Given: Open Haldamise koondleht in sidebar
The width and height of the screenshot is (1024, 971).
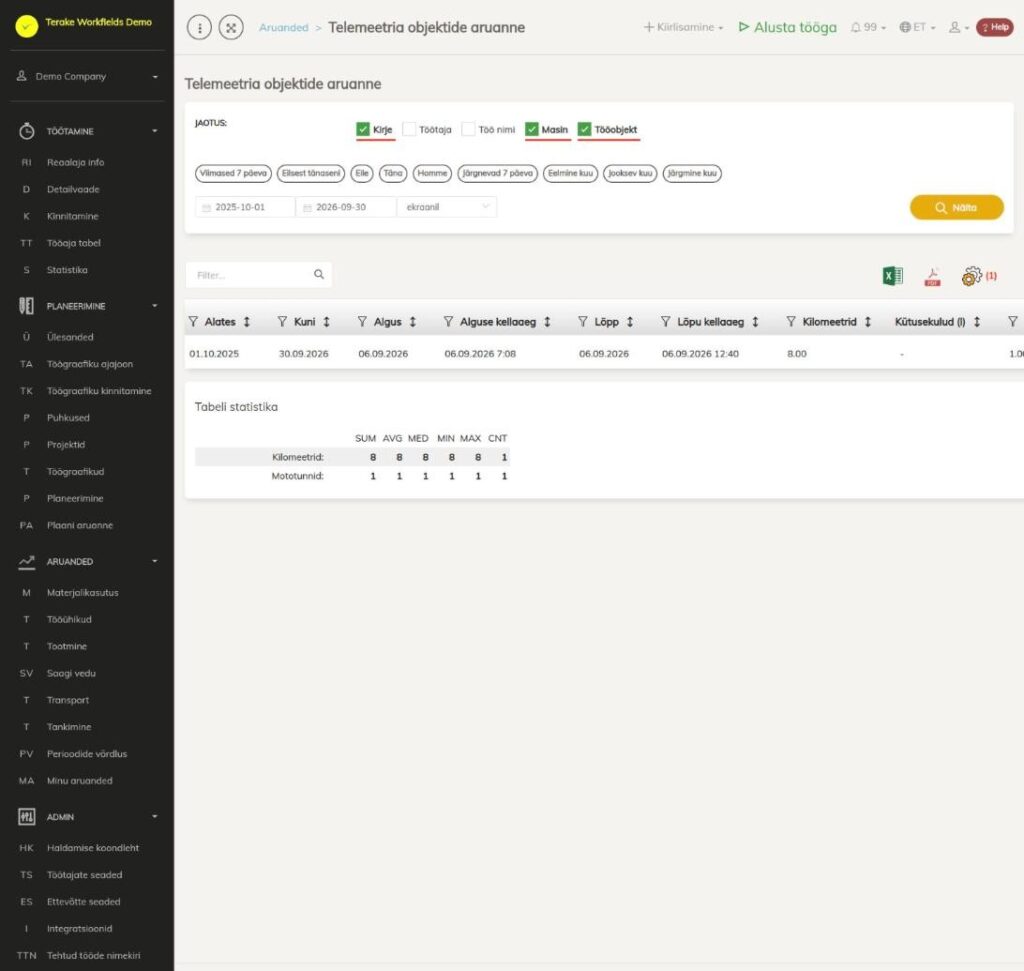Looking at the screenshot, I should [x=93, y=848].
